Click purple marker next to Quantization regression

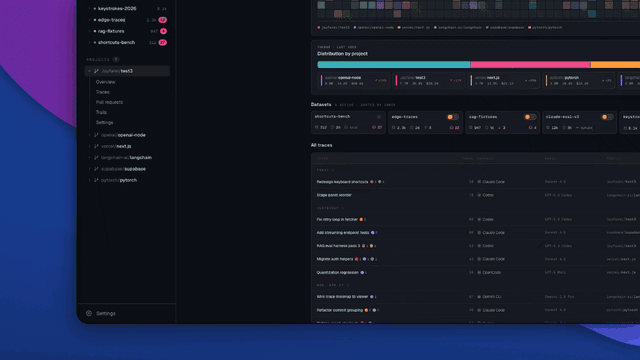[x=362, y=273]
